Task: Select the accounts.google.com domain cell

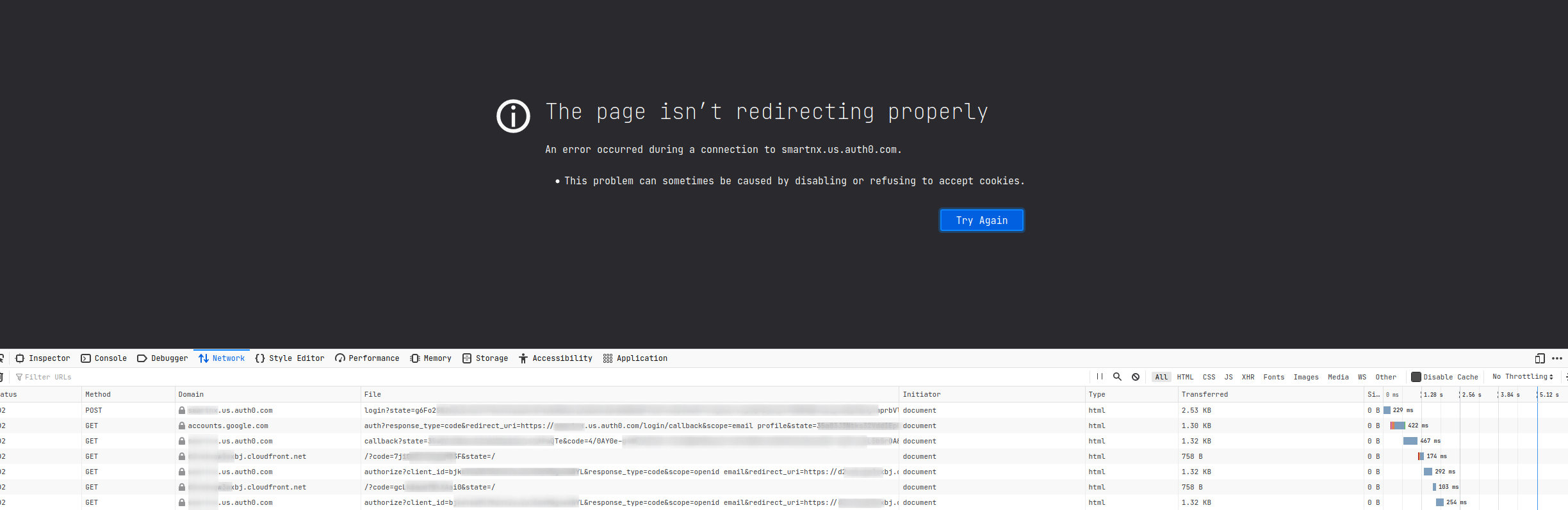Action: coord(268,426)
